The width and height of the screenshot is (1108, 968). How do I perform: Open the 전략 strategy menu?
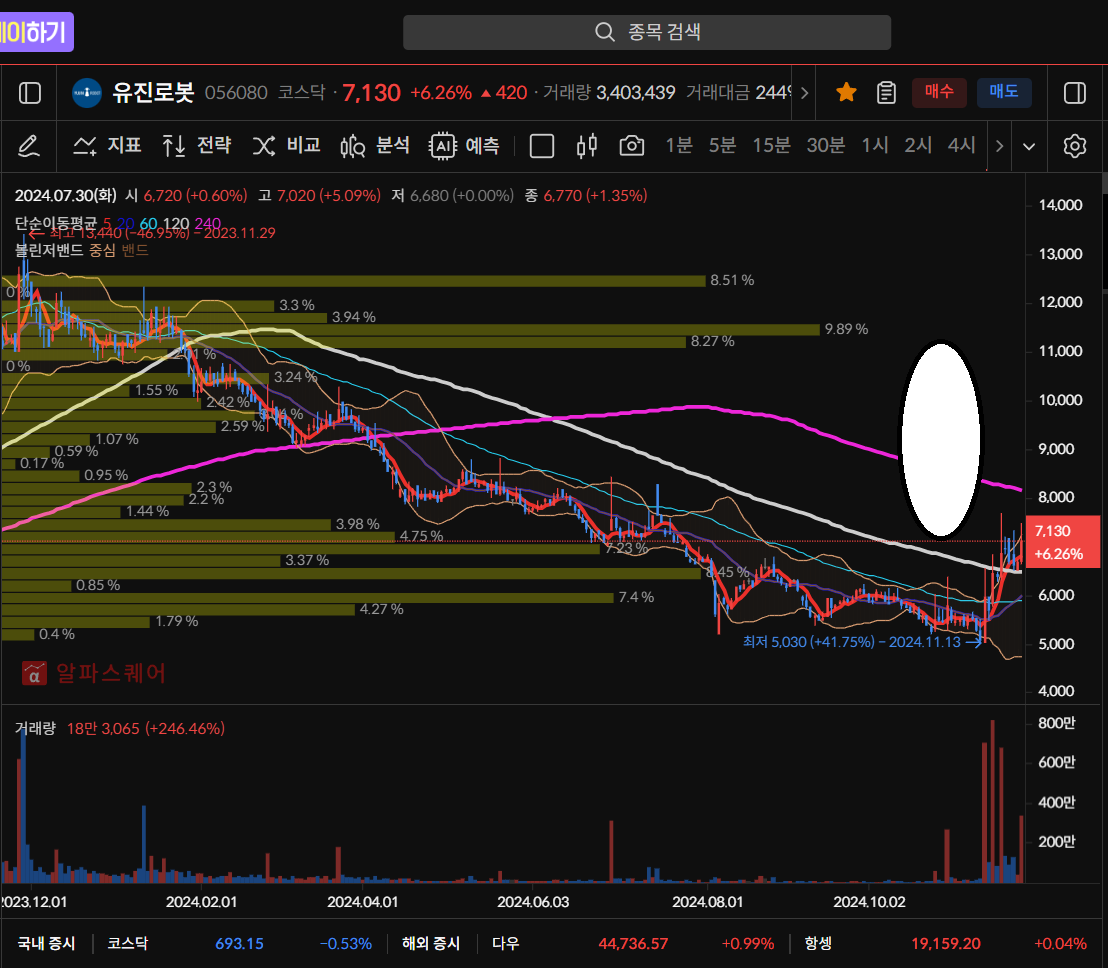(196, 146)
